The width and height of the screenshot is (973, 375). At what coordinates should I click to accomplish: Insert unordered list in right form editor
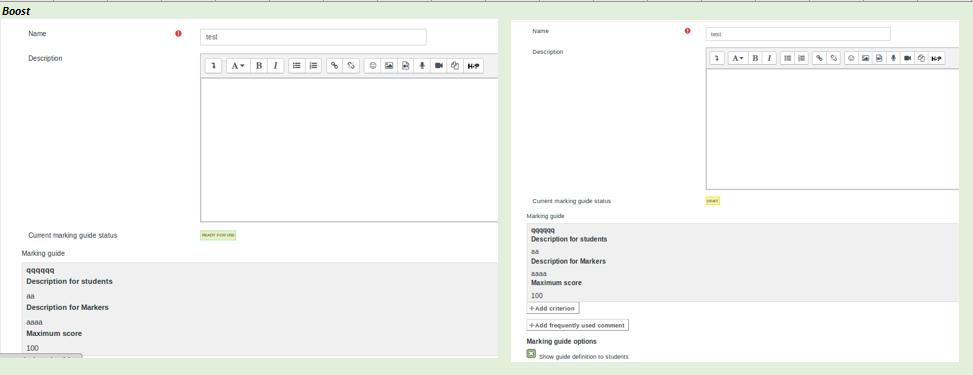coord(787,58)
